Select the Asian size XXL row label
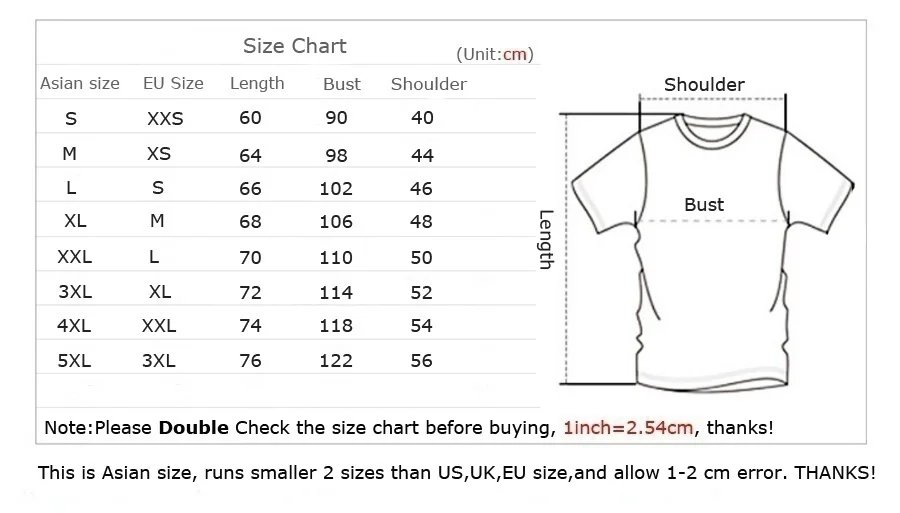 coord(75,257)
